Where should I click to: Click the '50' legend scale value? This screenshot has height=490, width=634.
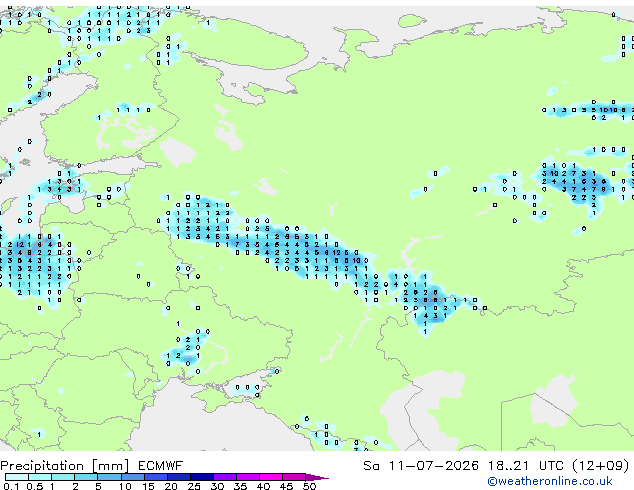click(x=309, y=486)
